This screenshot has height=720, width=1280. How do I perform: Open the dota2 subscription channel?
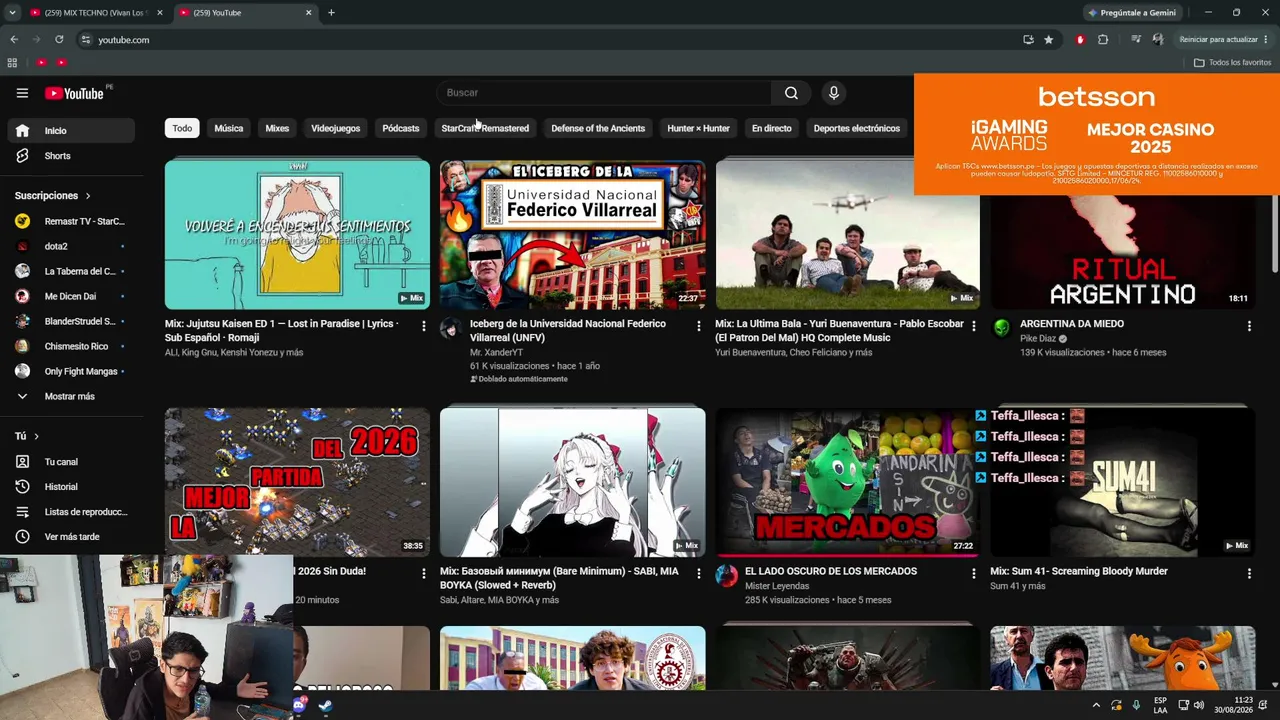pos(71,246)
